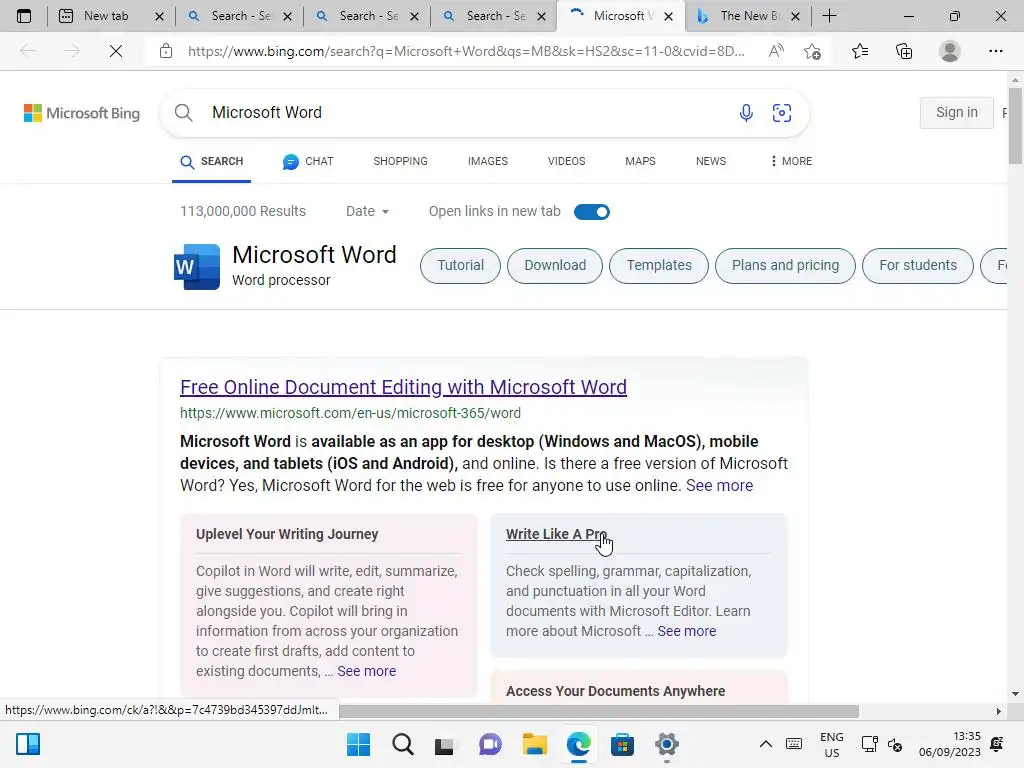Click the Templates chip
This screenshot has width=1024, height=768.
tap(659, 266)
